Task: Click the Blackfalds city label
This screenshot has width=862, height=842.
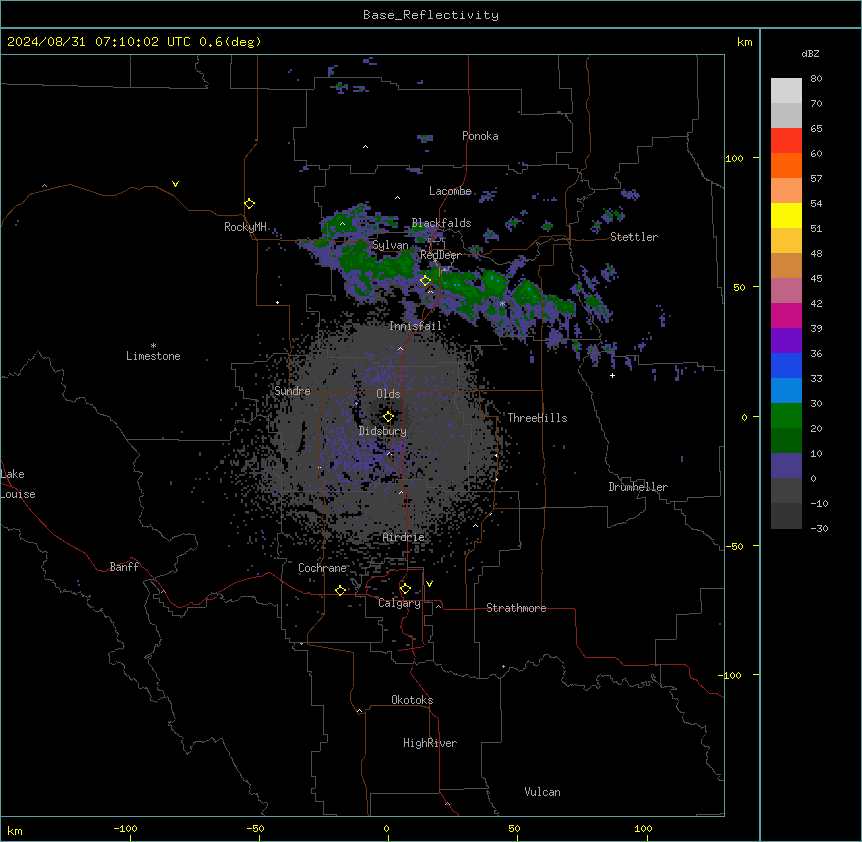Action: [x=441, y=223]
